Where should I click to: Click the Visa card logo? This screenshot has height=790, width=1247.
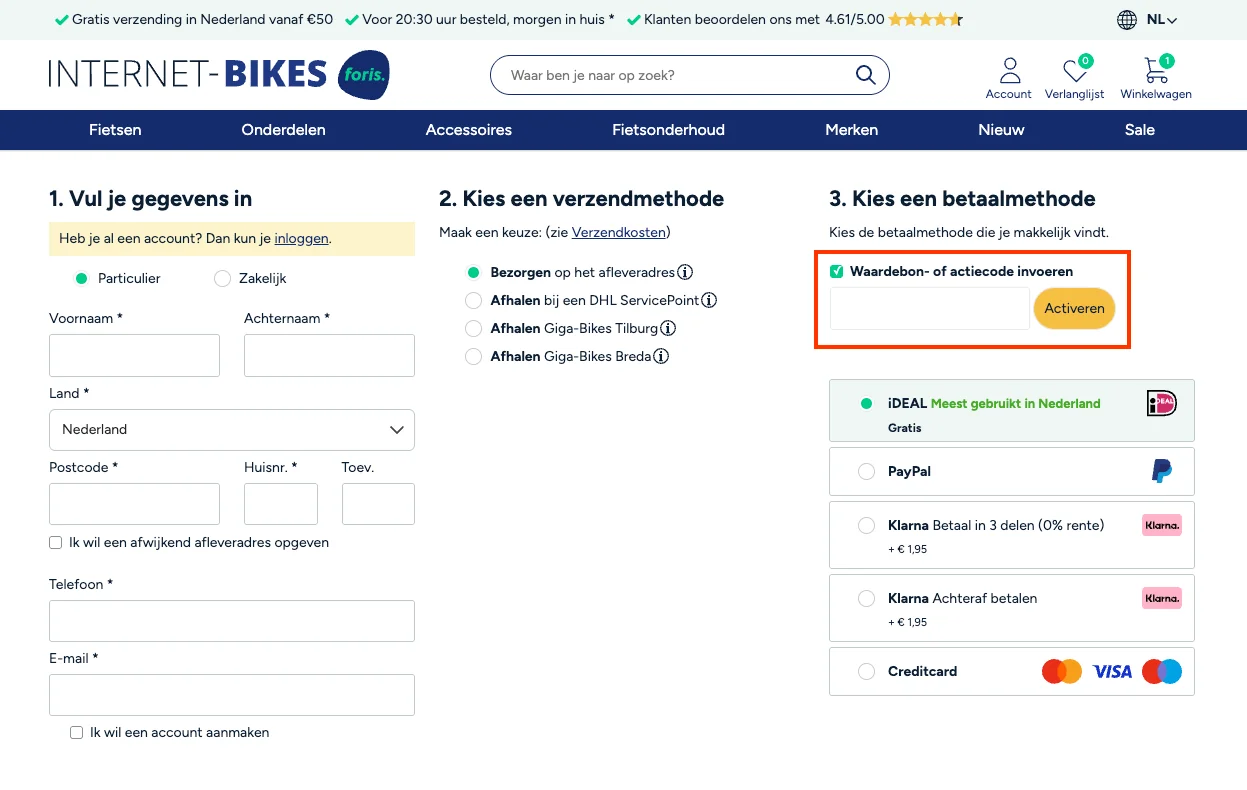tap(1111, 671)
